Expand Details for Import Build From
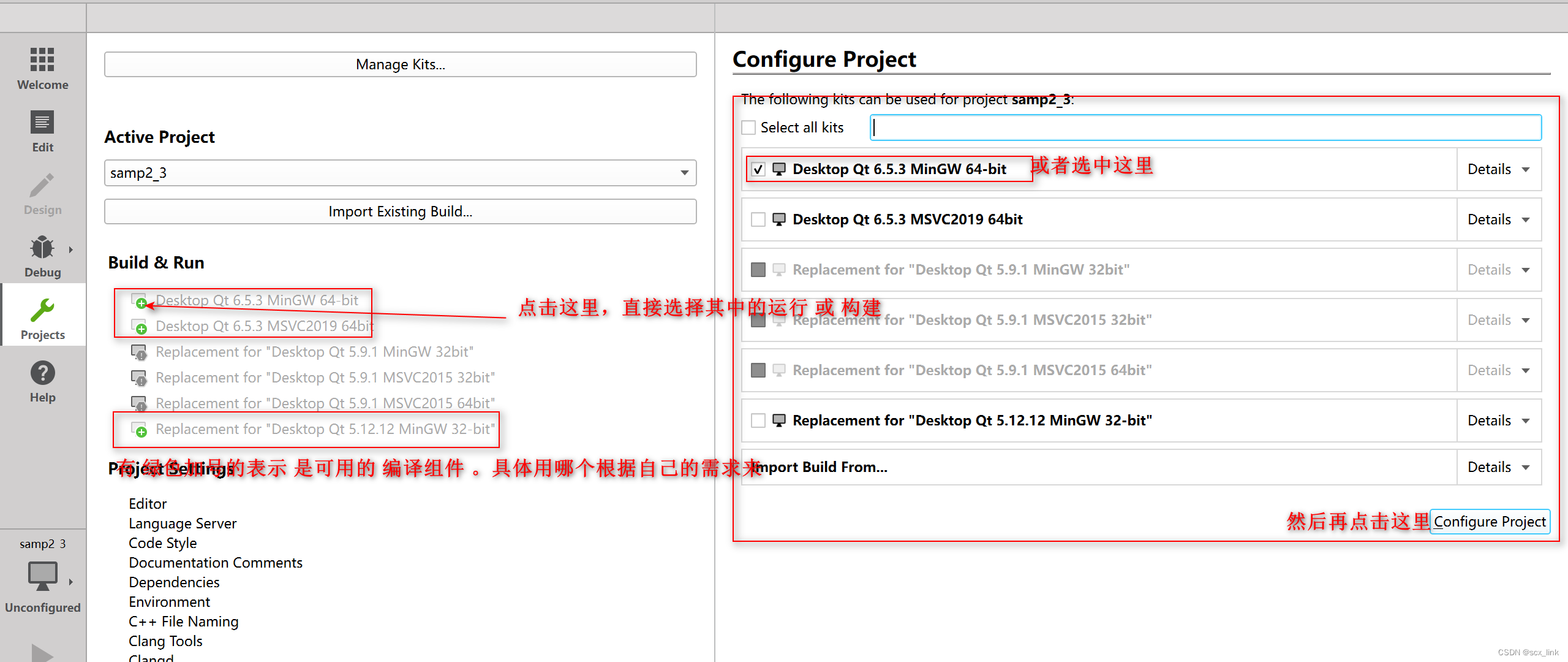The image size is (1568, 662). [x=1499, y=467]
